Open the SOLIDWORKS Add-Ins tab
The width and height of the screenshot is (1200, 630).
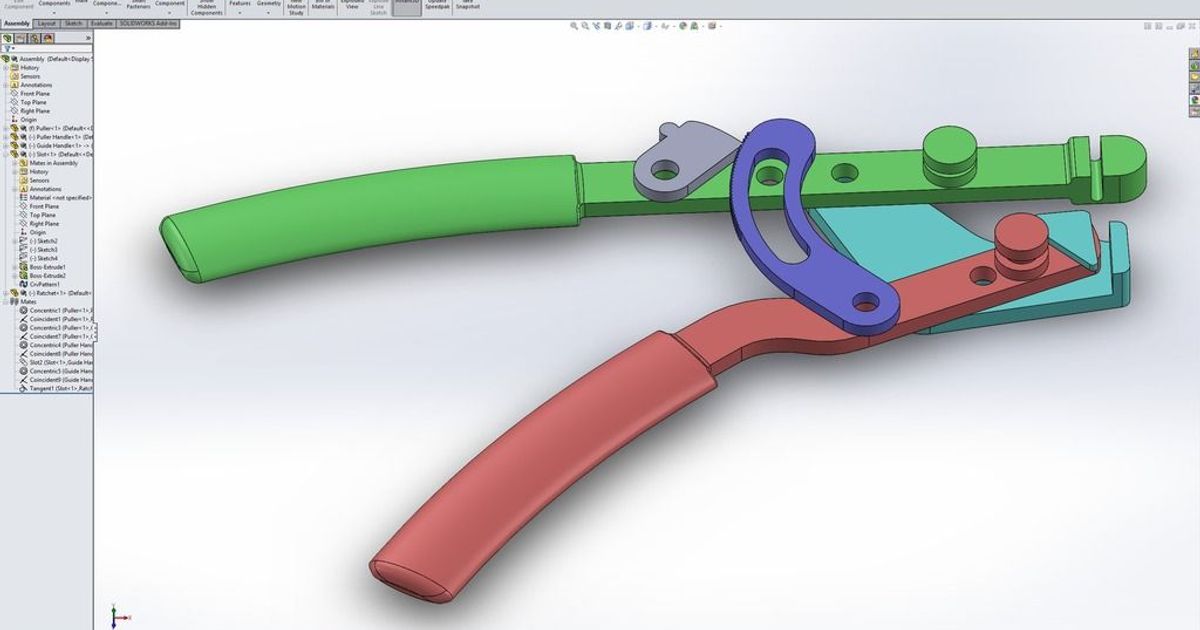pos(148,23)
